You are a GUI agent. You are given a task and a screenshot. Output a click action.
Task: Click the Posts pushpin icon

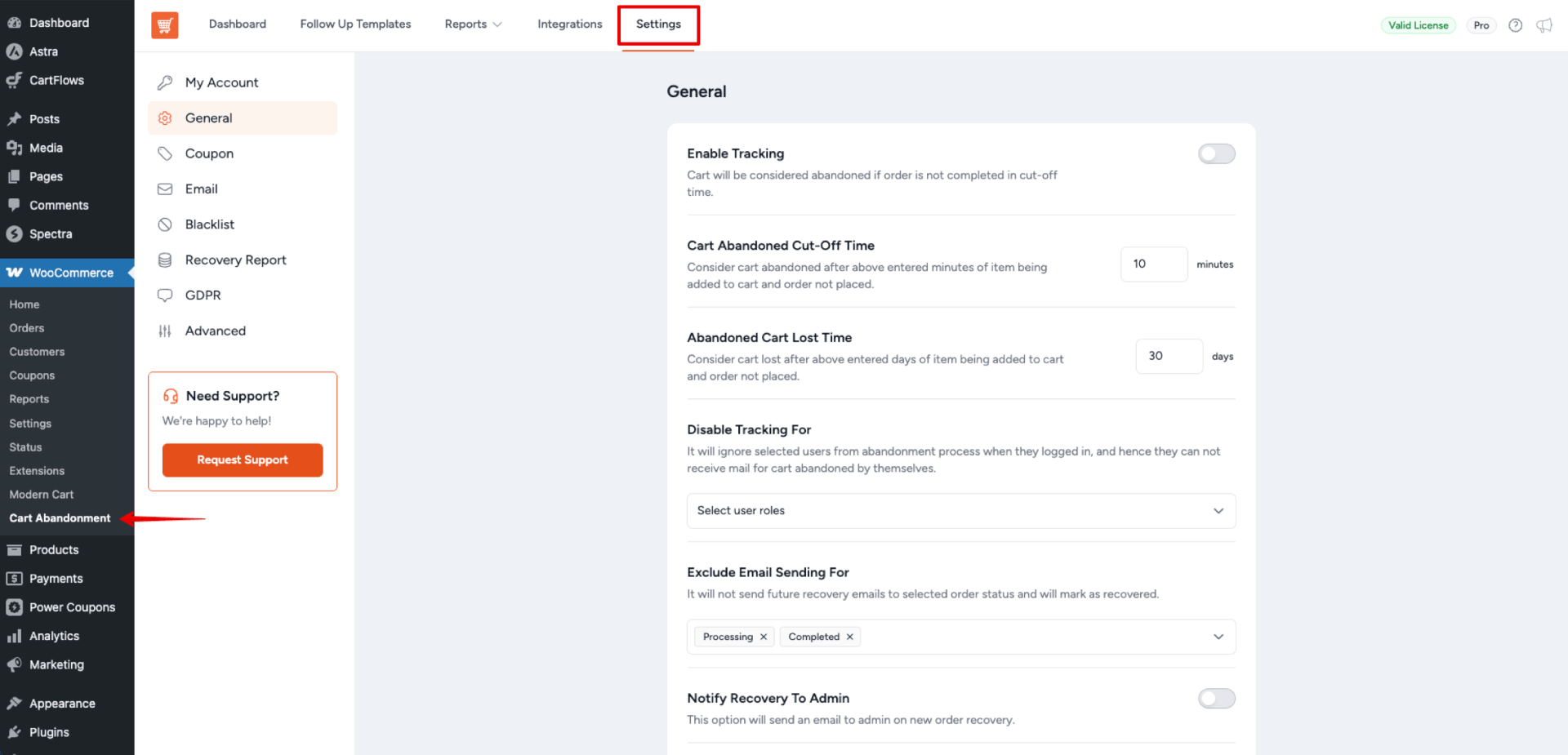(14, 119)
